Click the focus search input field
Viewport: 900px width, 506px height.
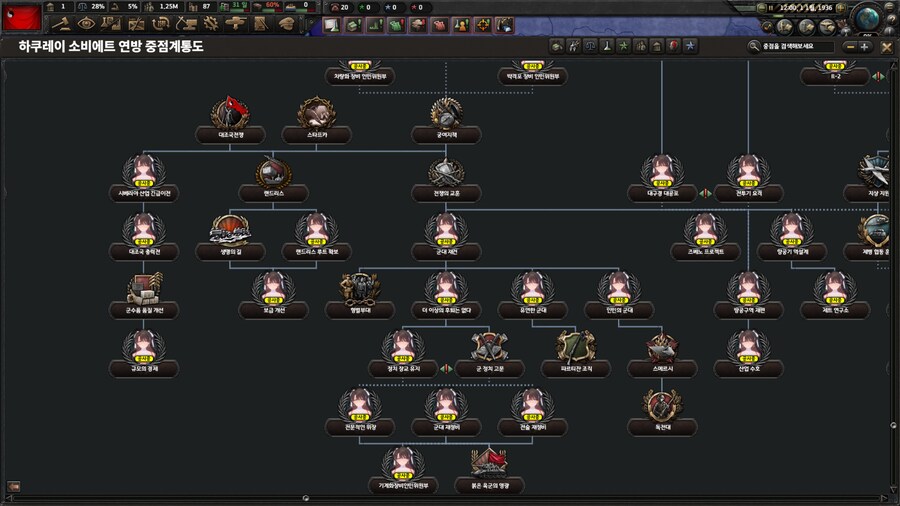pyautogui.click(x=795, y=46)
